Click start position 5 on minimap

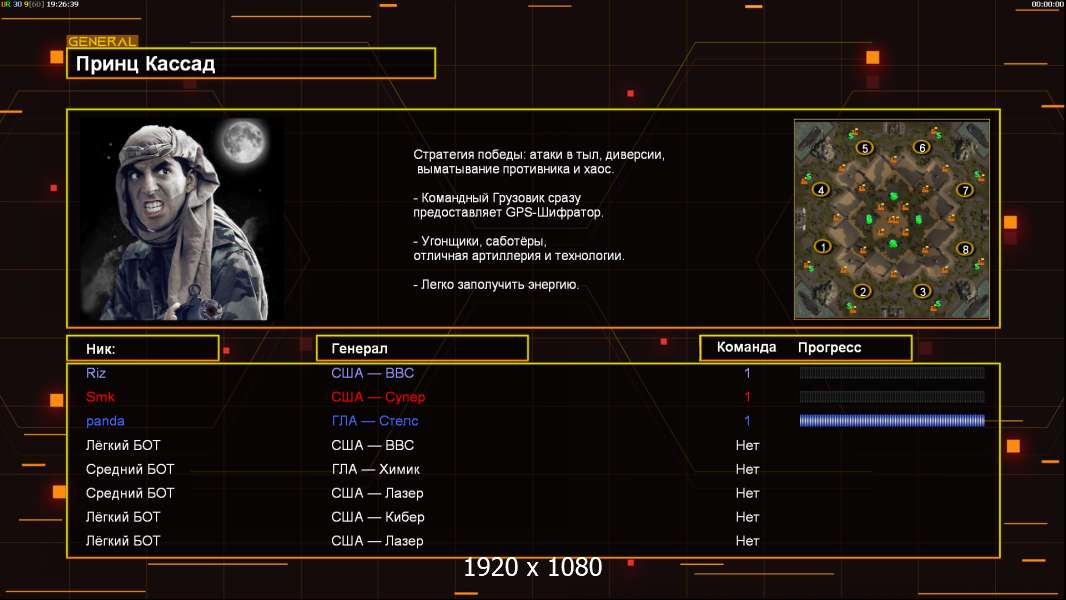(865, 147)
